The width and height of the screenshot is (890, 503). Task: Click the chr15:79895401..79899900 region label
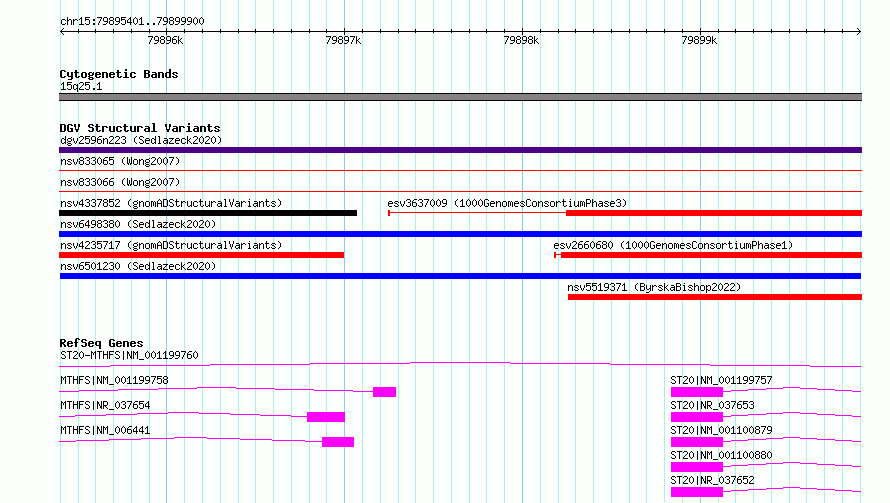click(x=132, y=21)
